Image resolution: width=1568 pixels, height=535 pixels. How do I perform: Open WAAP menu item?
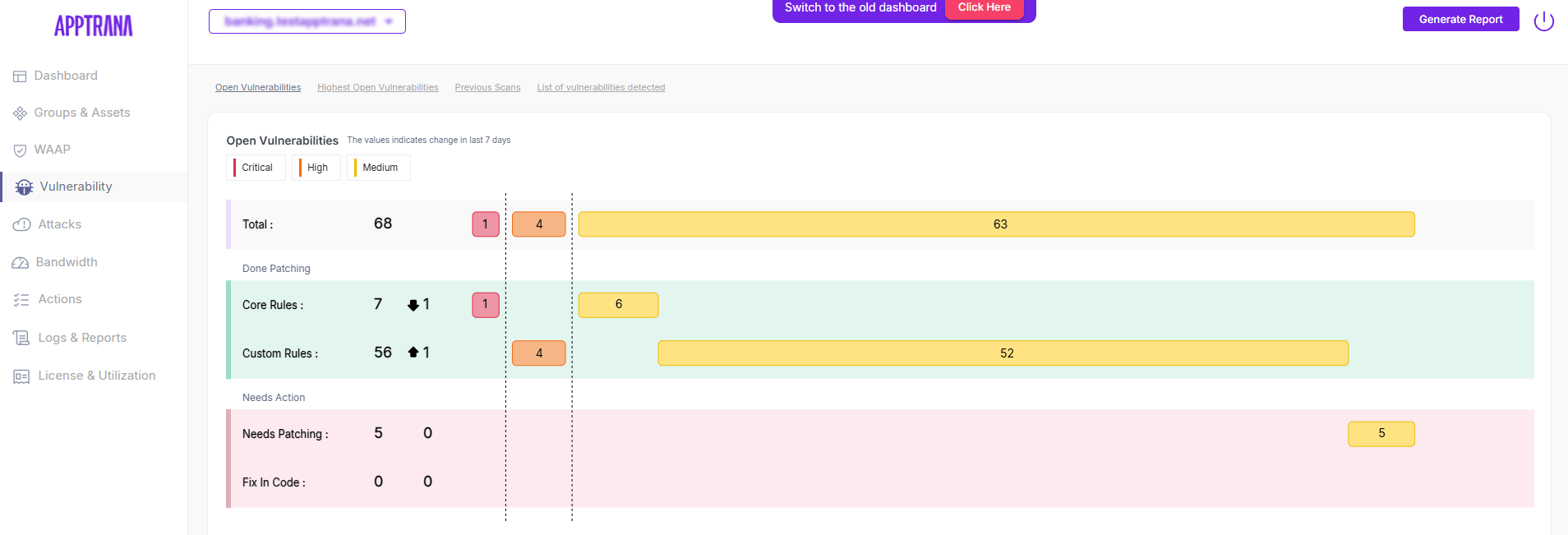point(53,150)
